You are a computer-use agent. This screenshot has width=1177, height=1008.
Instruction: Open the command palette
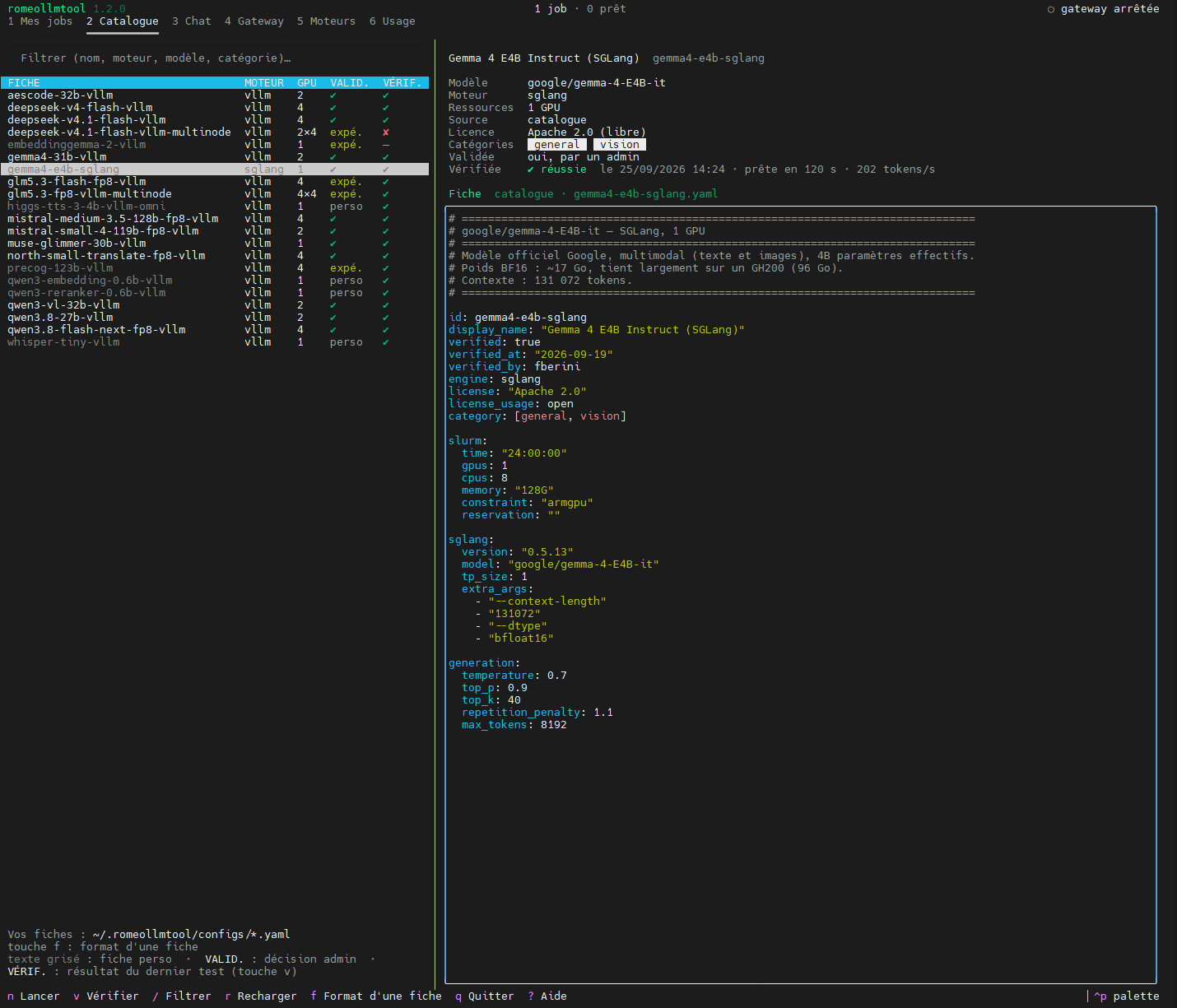point(1127,996)
